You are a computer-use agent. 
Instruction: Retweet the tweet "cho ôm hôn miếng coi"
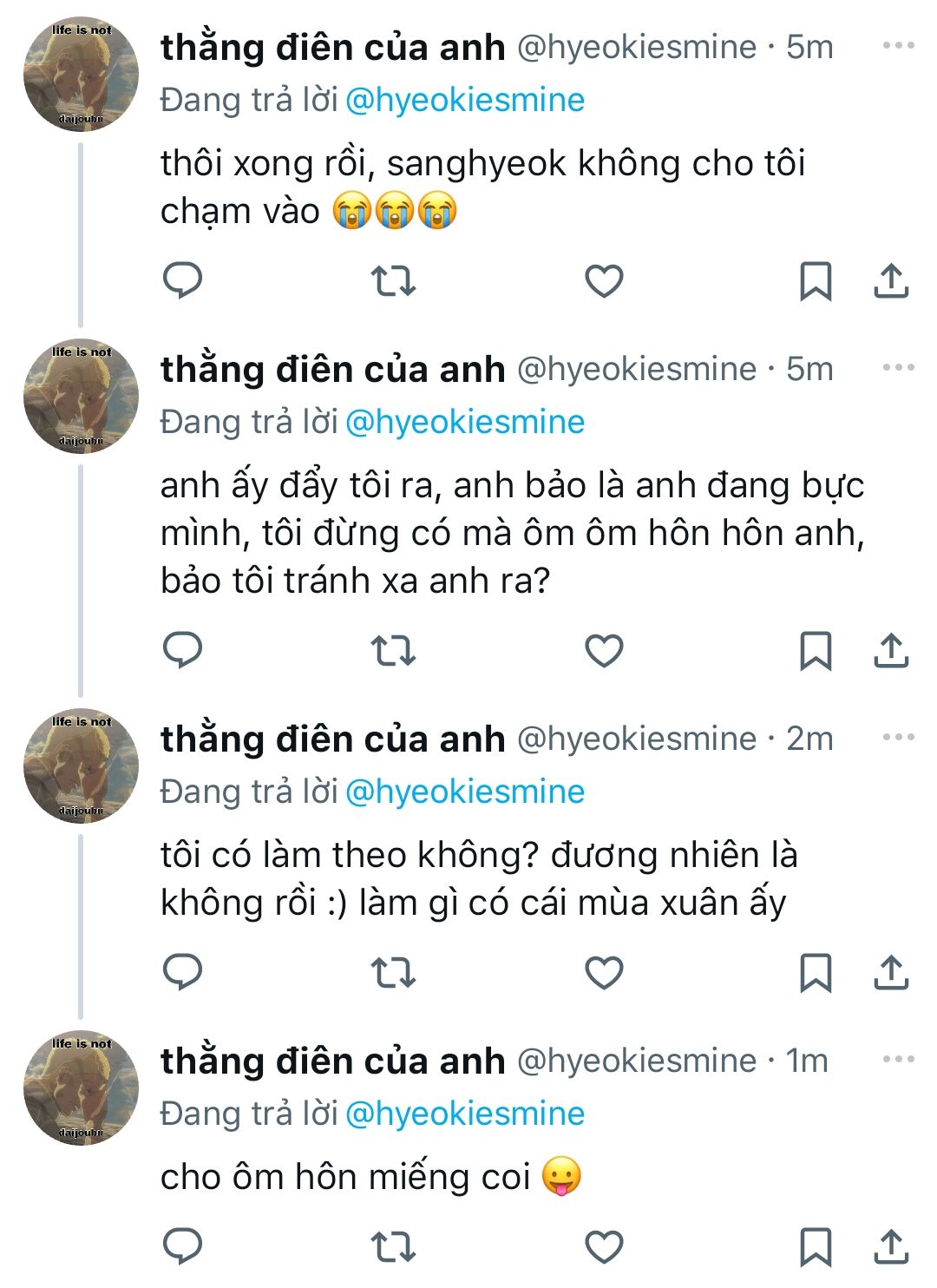click(393, 1246)
